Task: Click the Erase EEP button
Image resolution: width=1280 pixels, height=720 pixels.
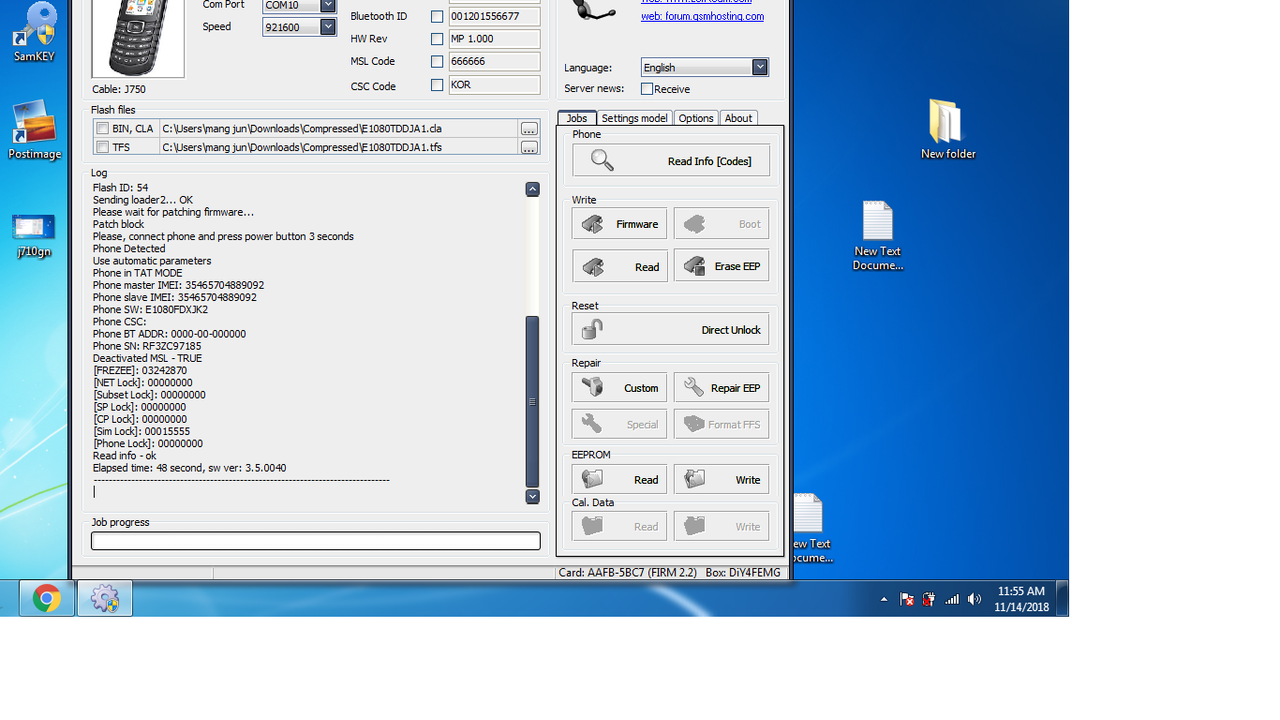Action: tap(721, 266)
